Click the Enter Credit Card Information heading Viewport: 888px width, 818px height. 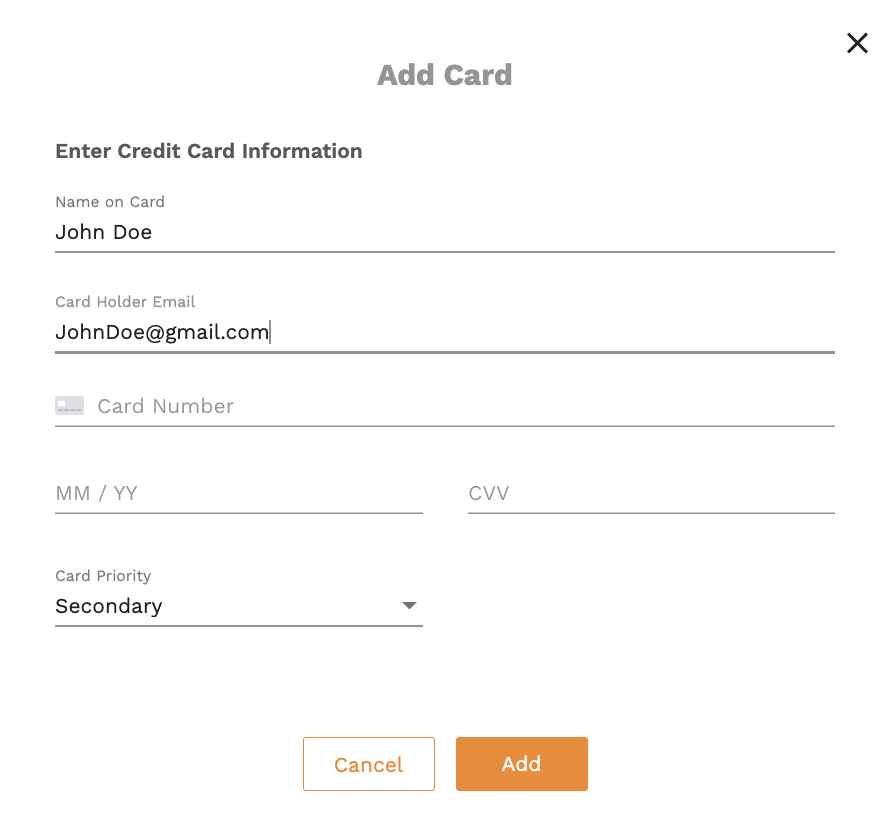click(x=209, y=151)
